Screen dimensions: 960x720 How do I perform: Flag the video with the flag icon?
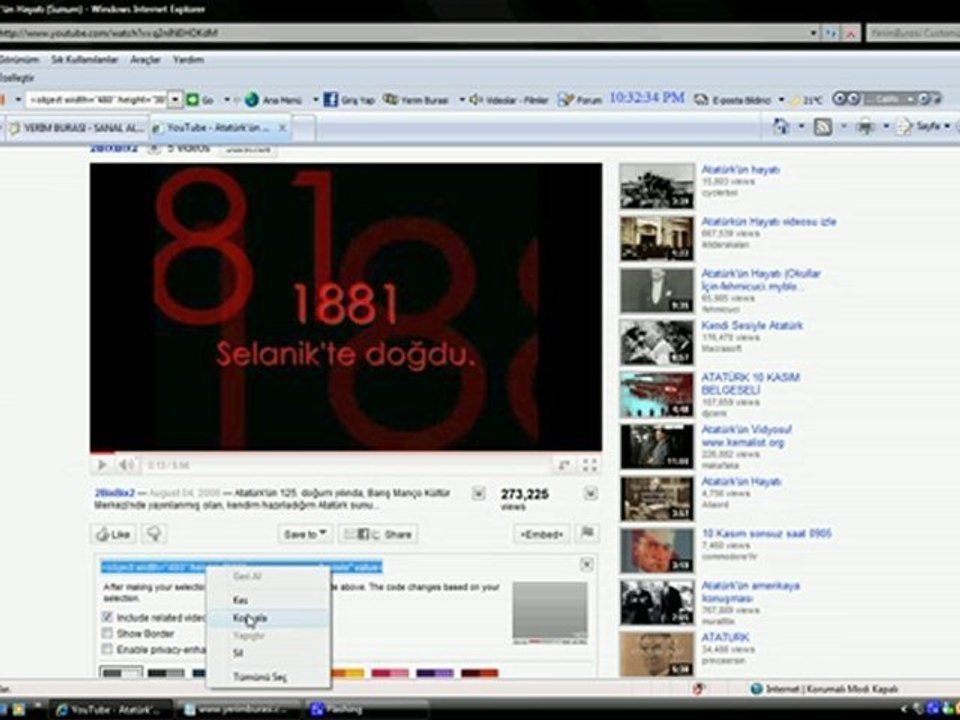click(587, 533)
